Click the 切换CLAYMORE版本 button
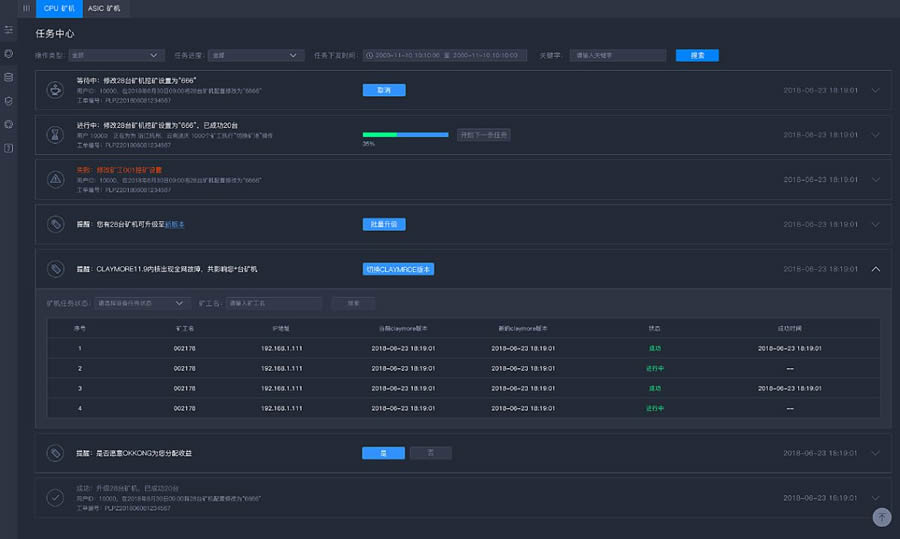900x539 pixels. [398, 269]
